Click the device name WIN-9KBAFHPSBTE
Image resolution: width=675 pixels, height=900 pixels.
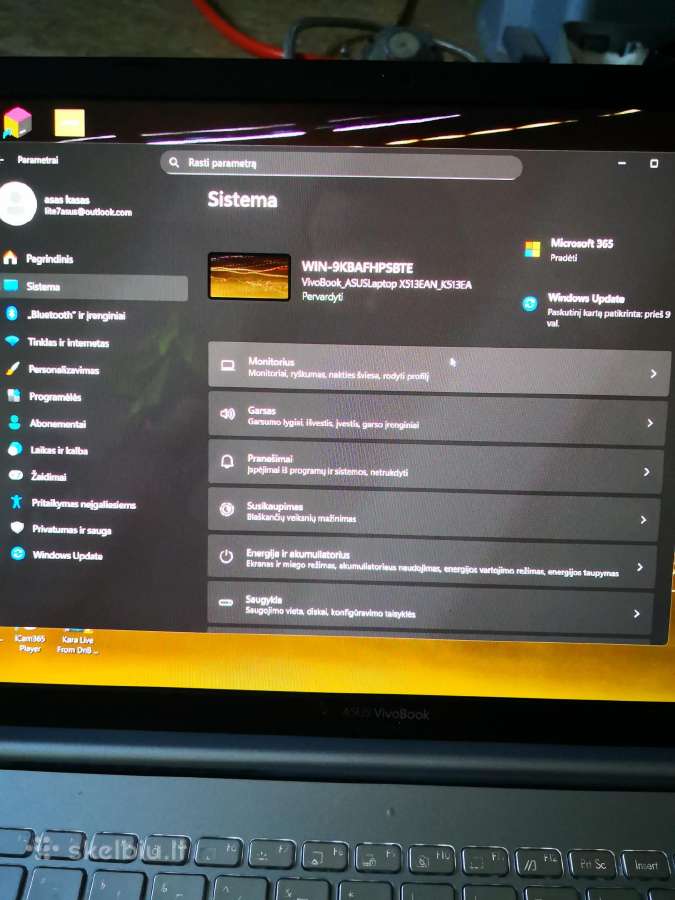pos(357,267)
